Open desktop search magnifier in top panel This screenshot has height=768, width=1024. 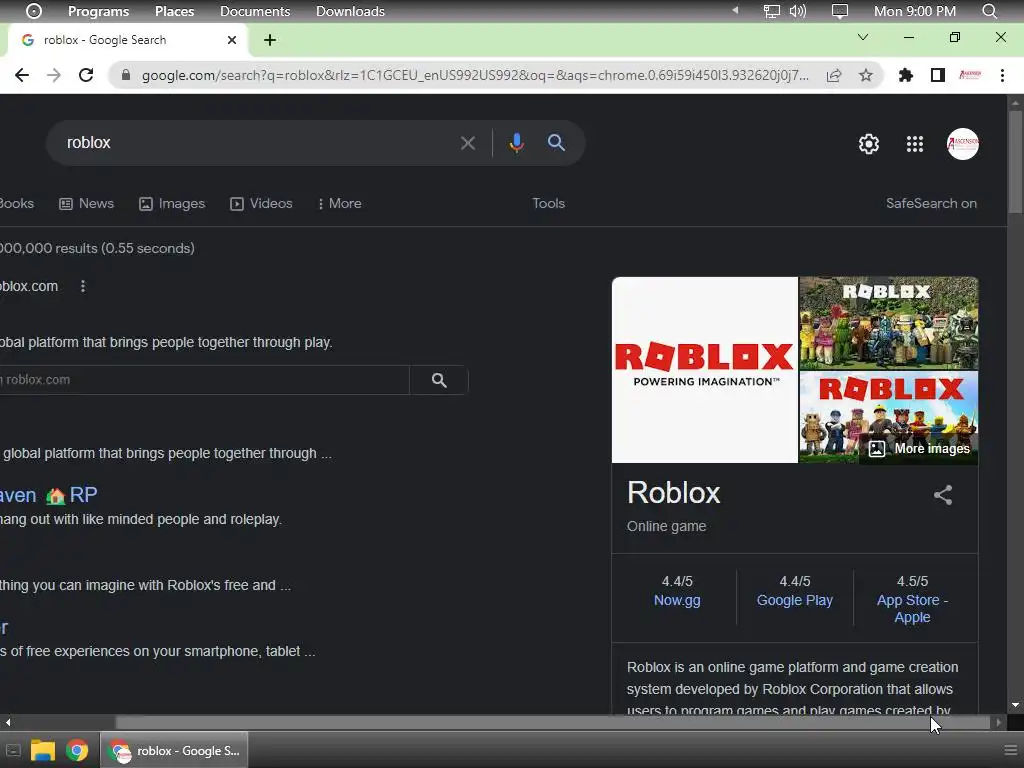click(989, 11)
